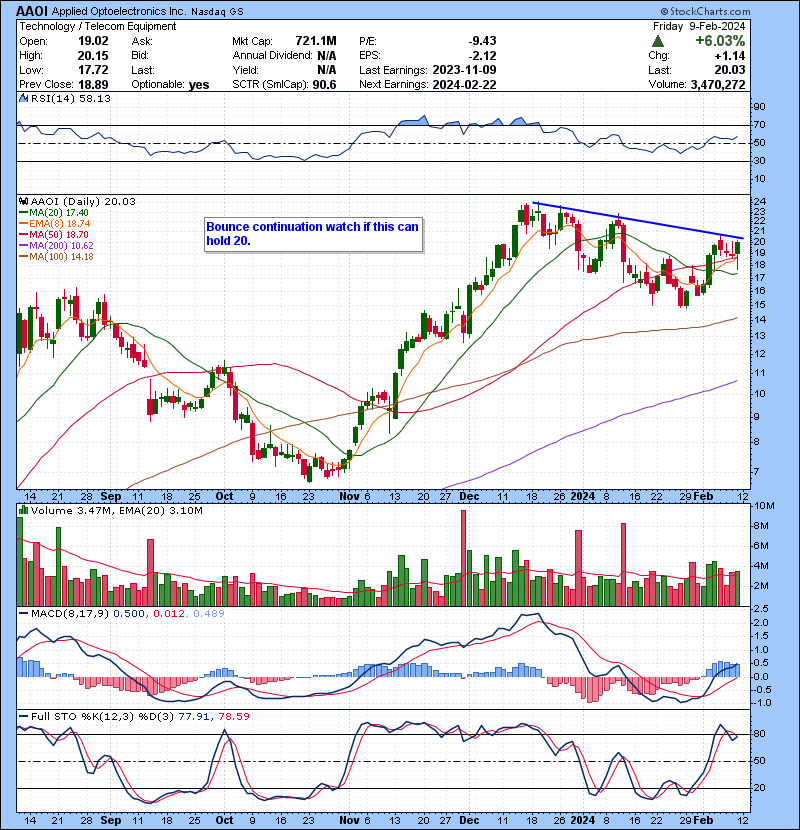This screenshot has height=830, width=800.
Task: Click the SCTR (SmlCap) value 90.6
Action: pyautogui.click(x=324, y=85)
